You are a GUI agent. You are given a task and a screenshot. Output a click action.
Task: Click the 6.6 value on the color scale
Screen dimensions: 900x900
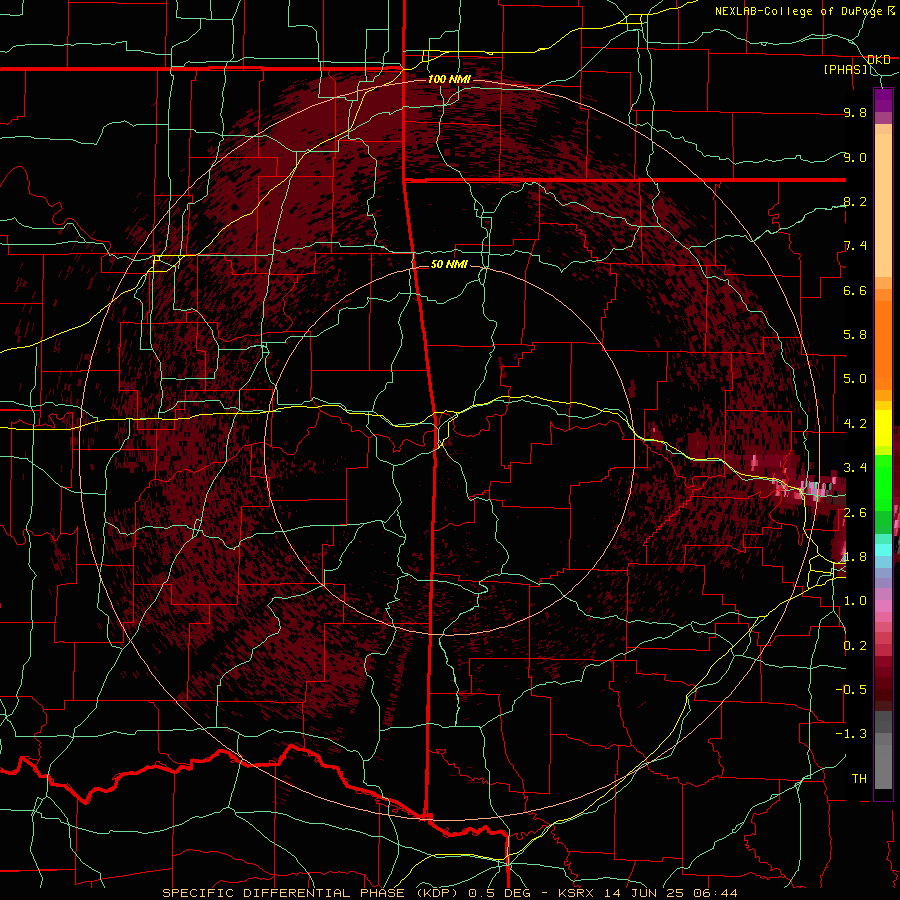[x=855, y=290]
